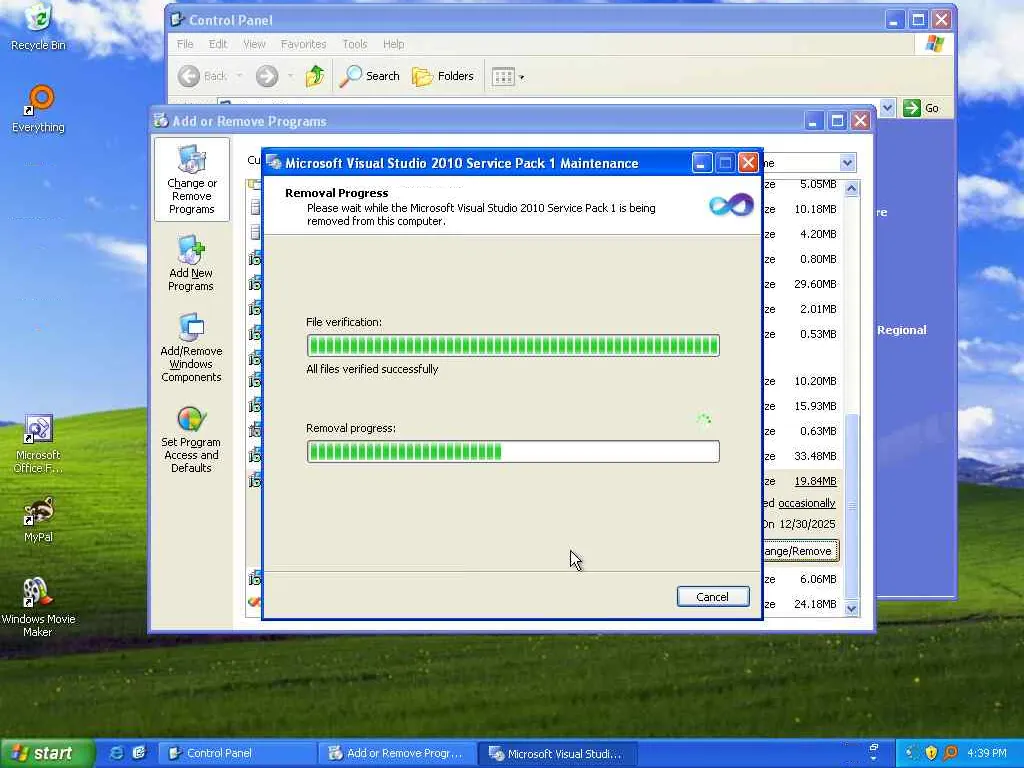The image size is (1024, 768).
Task: Open the Sort by dropdown in Add or Remove Programs
Action: (x=847, y=163)
